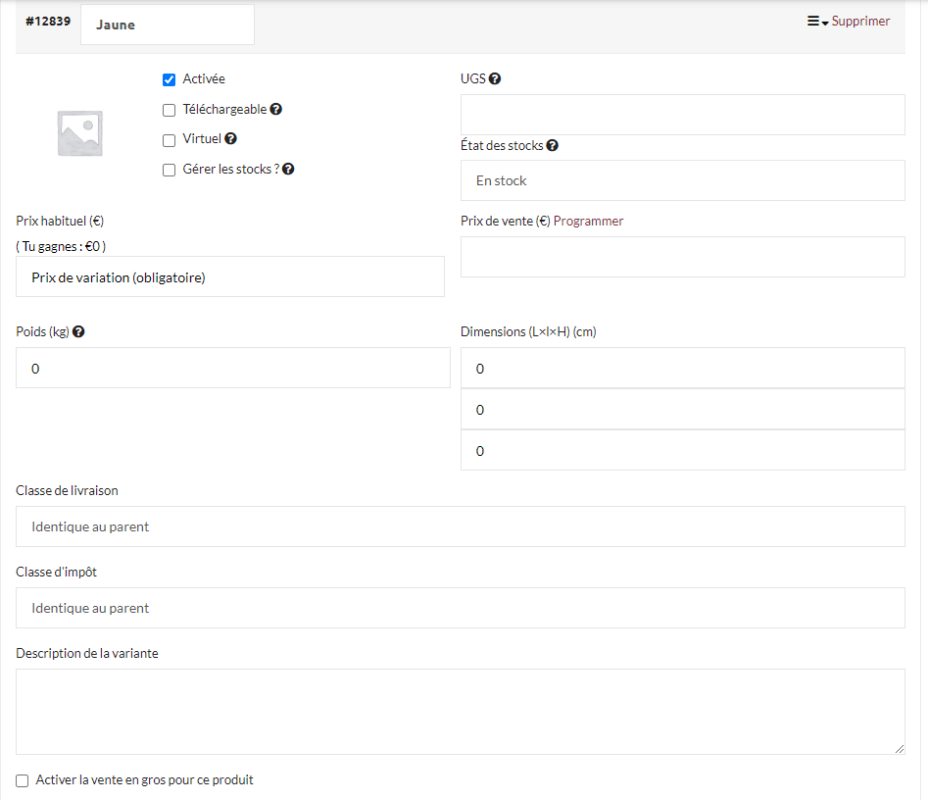Click the 'Tu gagnes : €0' text

[61, 247]
